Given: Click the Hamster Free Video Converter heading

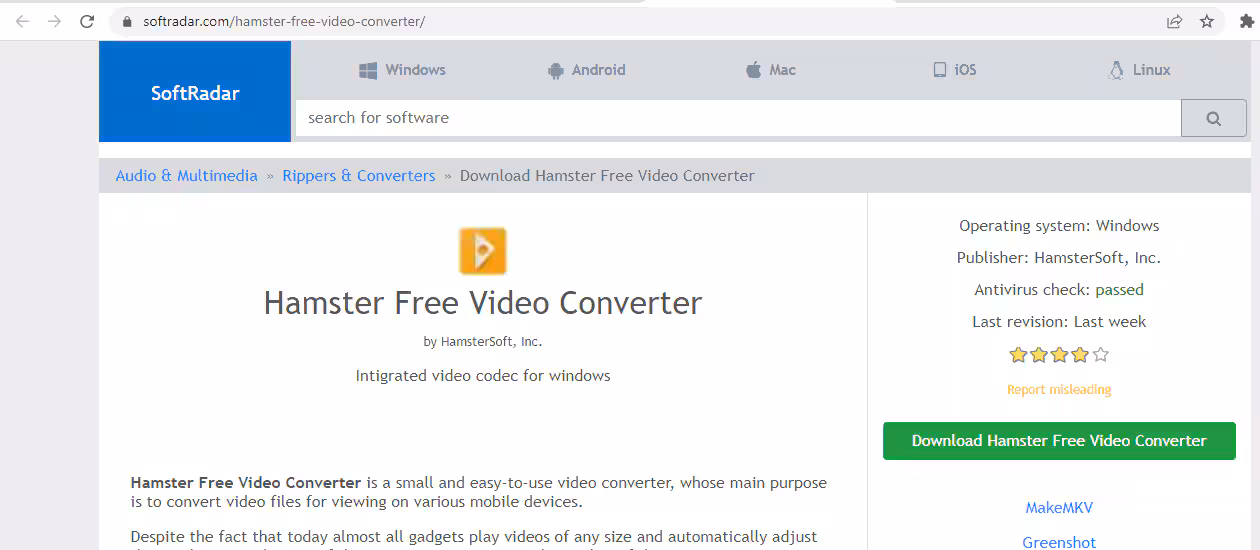Looking at the screenshot, I should pos(483,303).
